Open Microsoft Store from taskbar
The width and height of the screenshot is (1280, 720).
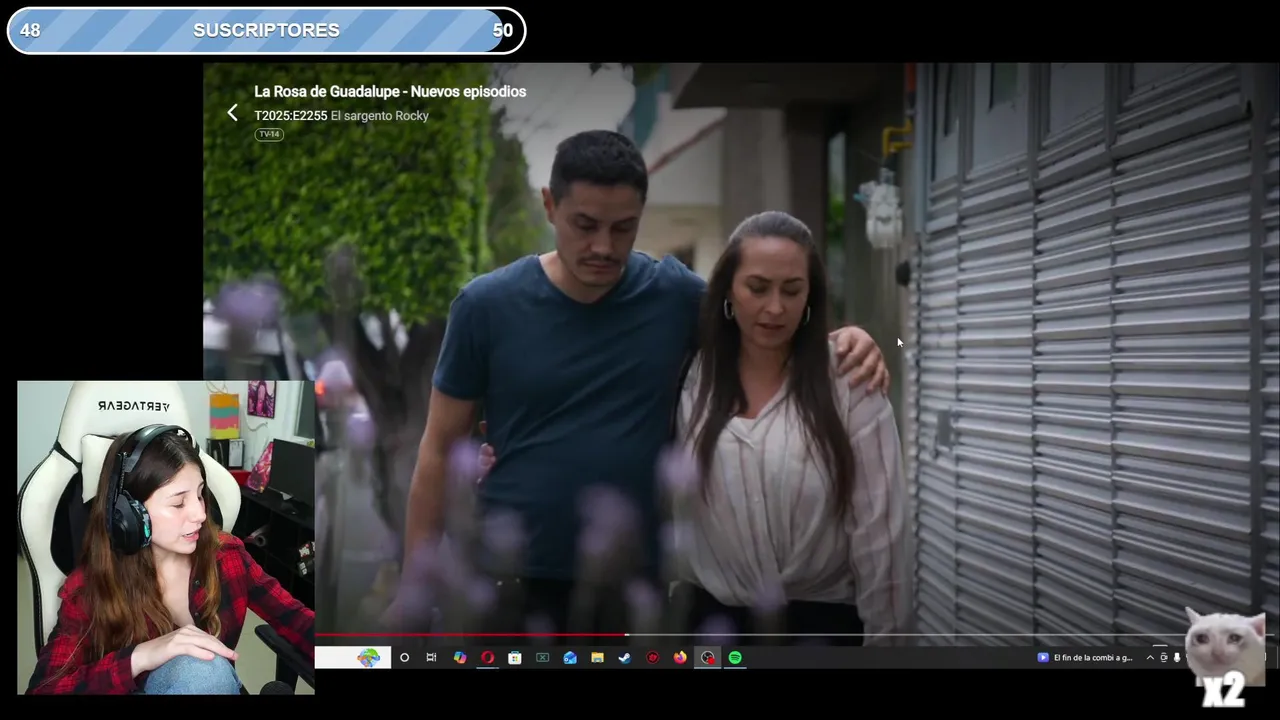[x=515, y=657]
